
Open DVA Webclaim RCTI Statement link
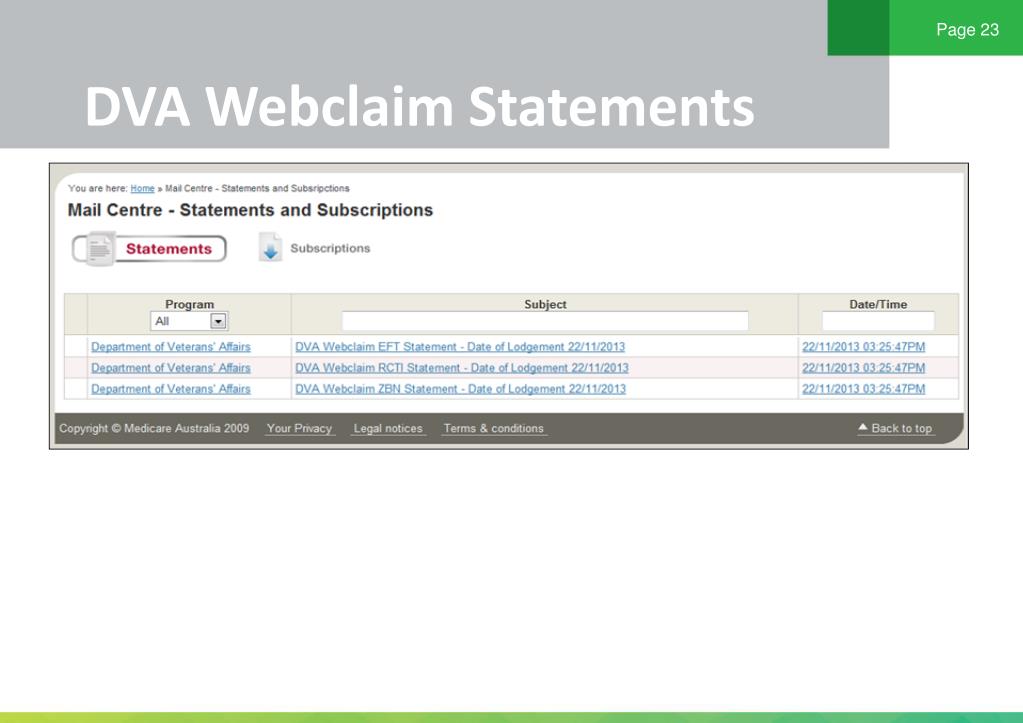pyautogui.click(x=462, y=367)
